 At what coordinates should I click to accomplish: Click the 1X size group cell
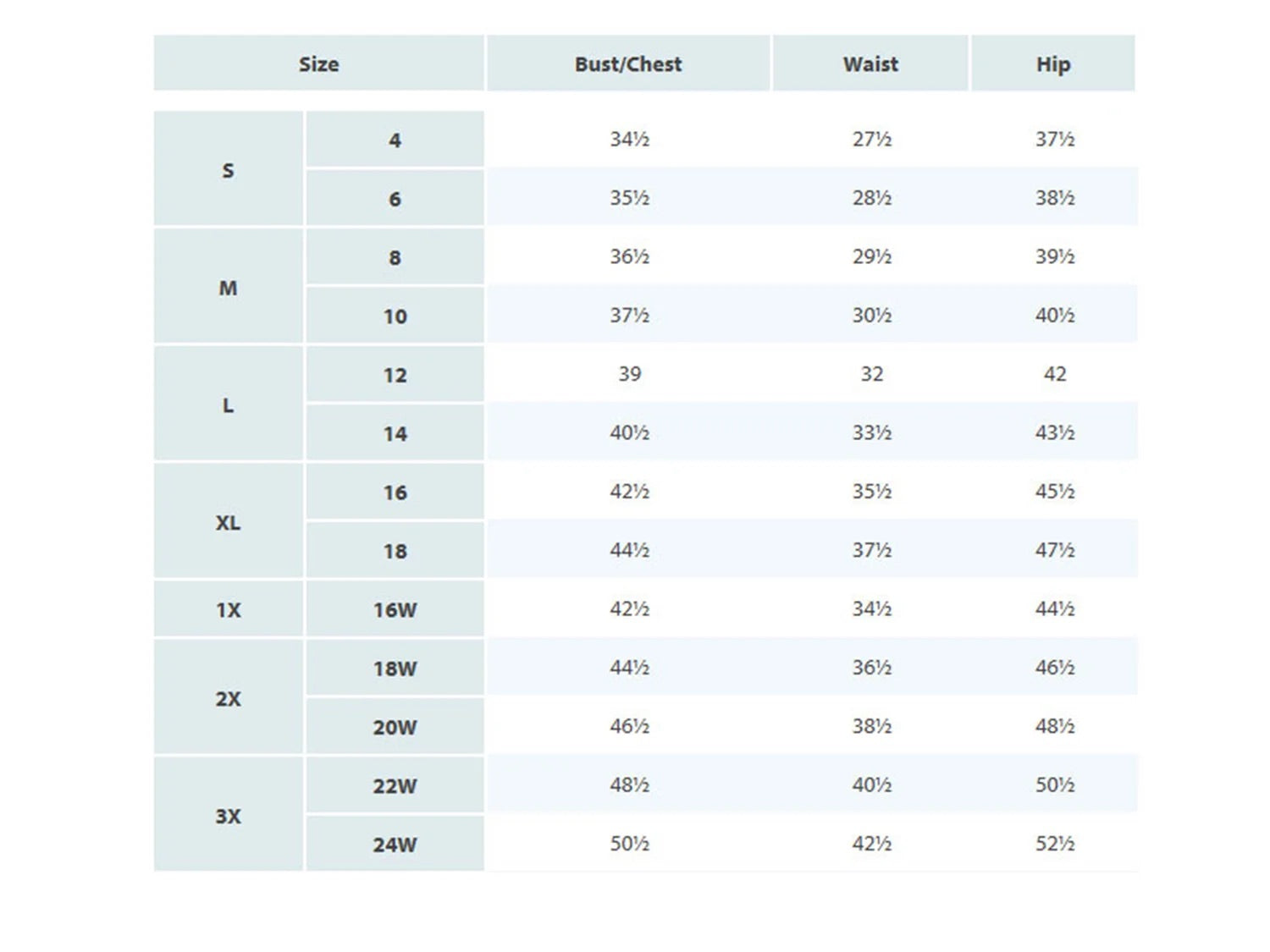click(x=229, y=609)
